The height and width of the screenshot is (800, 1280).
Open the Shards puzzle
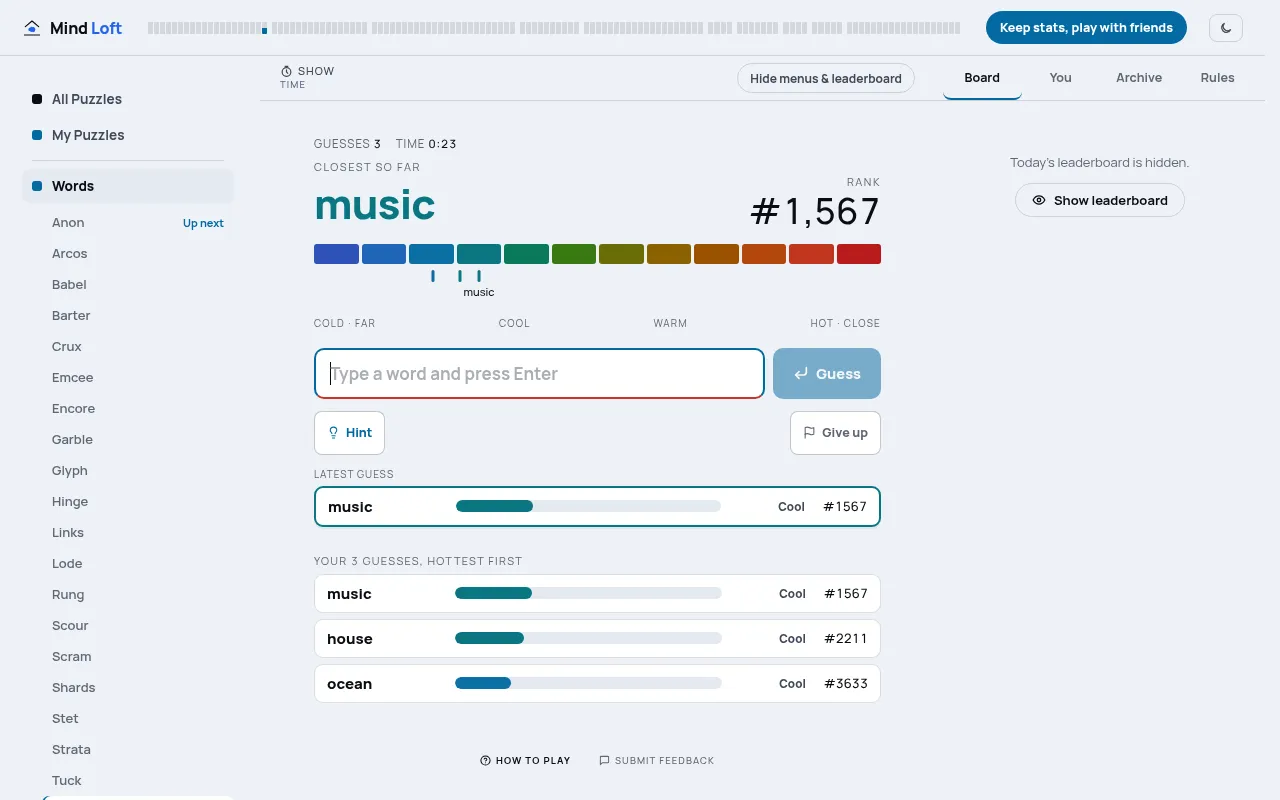tap(138, 688)
